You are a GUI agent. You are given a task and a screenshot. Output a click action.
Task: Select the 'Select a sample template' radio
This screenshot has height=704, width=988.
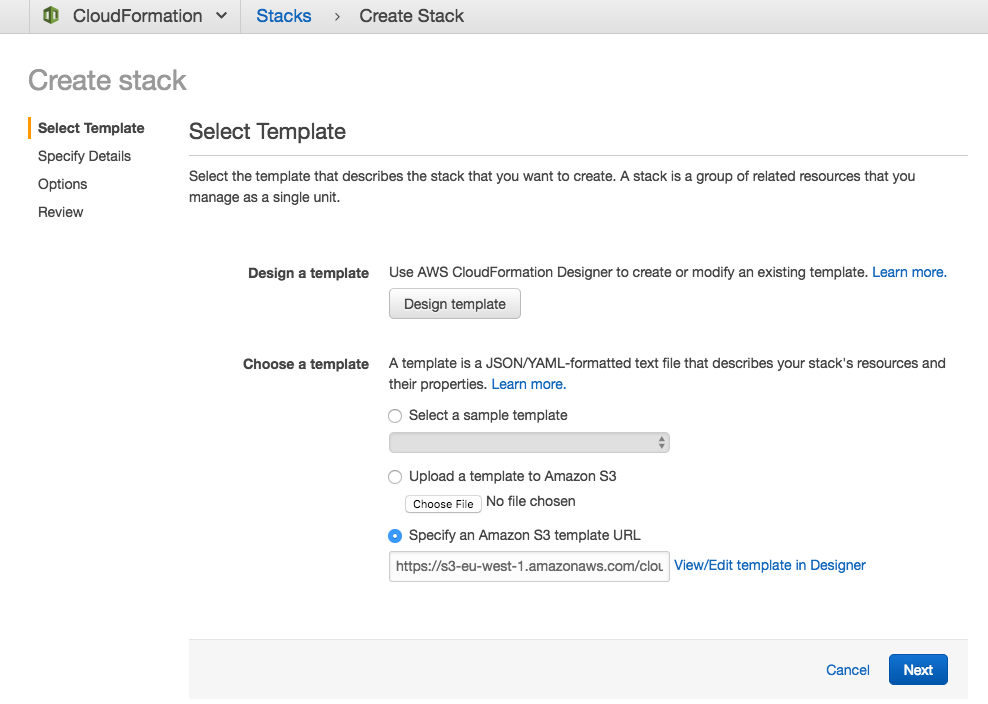click(395, 416)
